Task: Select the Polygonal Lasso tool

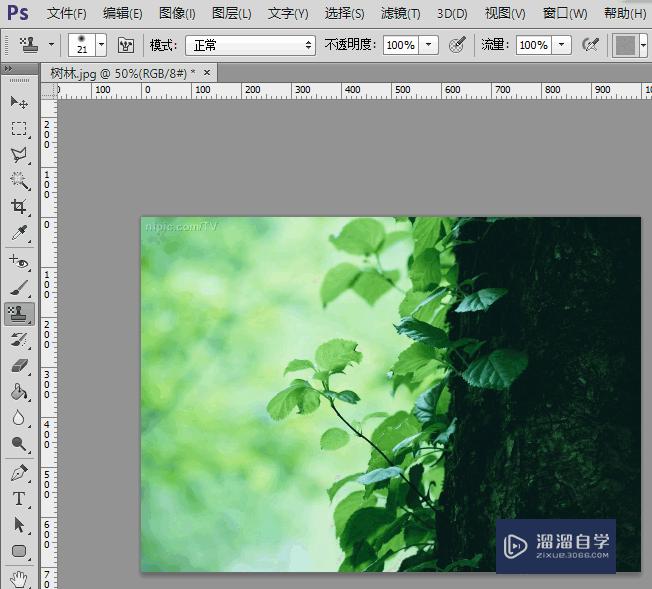Action: 19,155
